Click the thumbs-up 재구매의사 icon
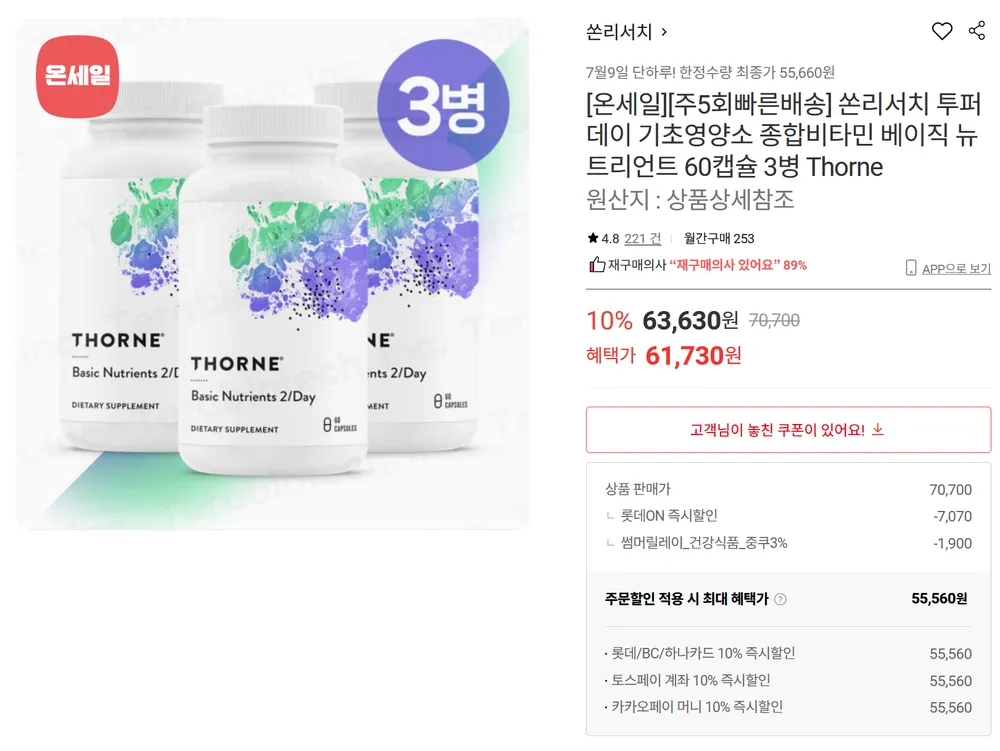1000x751 pixels. coord(596,265)
